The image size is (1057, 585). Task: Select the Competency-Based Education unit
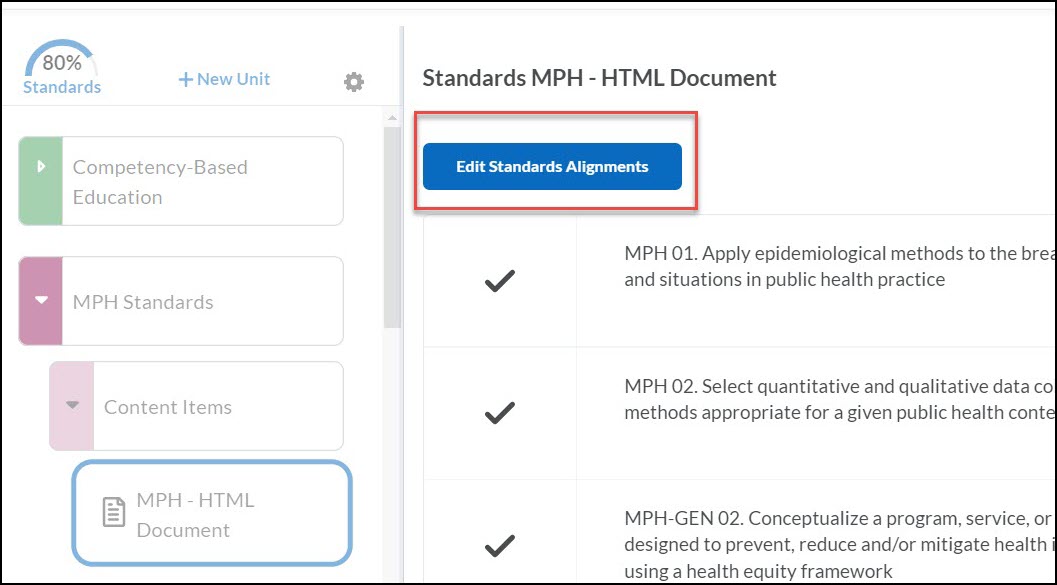click(181, 181)
